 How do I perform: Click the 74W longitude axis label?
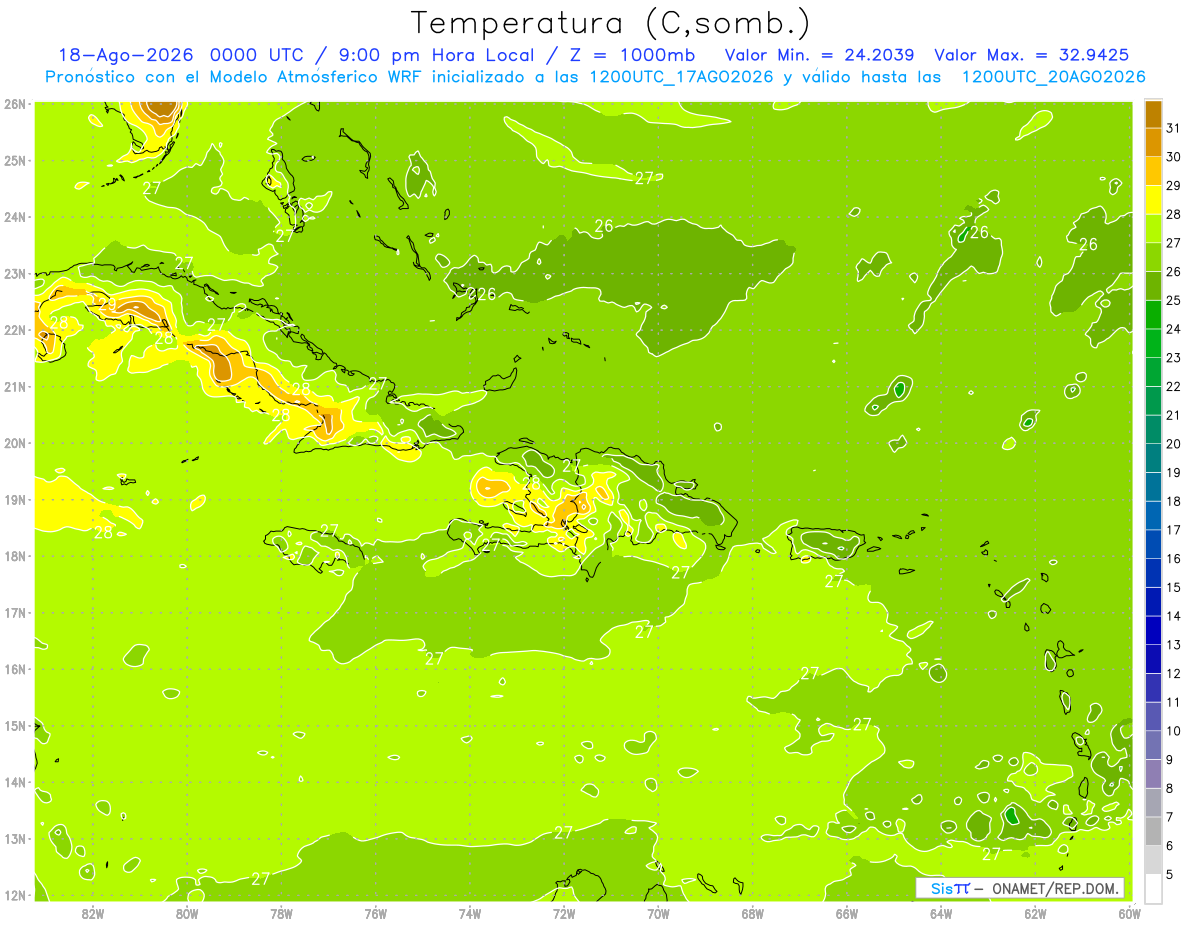pyautogui.click(x=470, y=913)
